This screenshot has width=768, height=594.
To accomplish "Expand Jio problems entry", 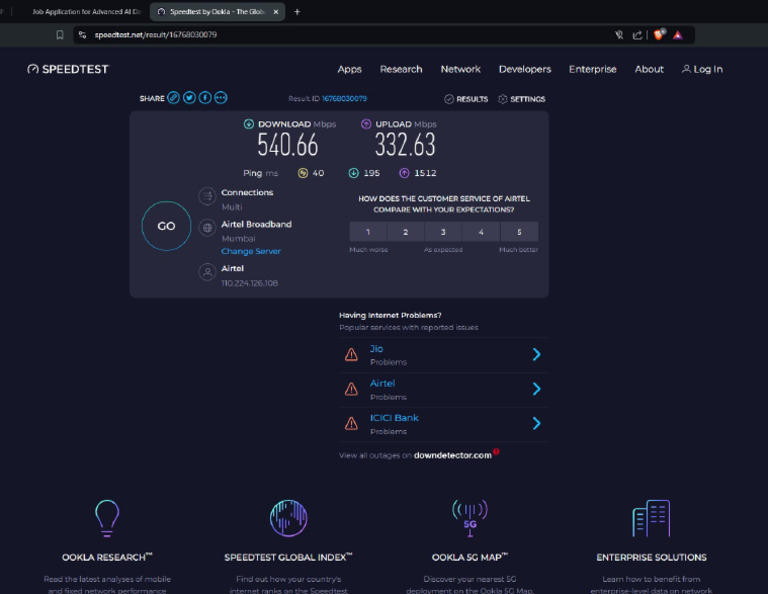I will click(x=536, y=354).
